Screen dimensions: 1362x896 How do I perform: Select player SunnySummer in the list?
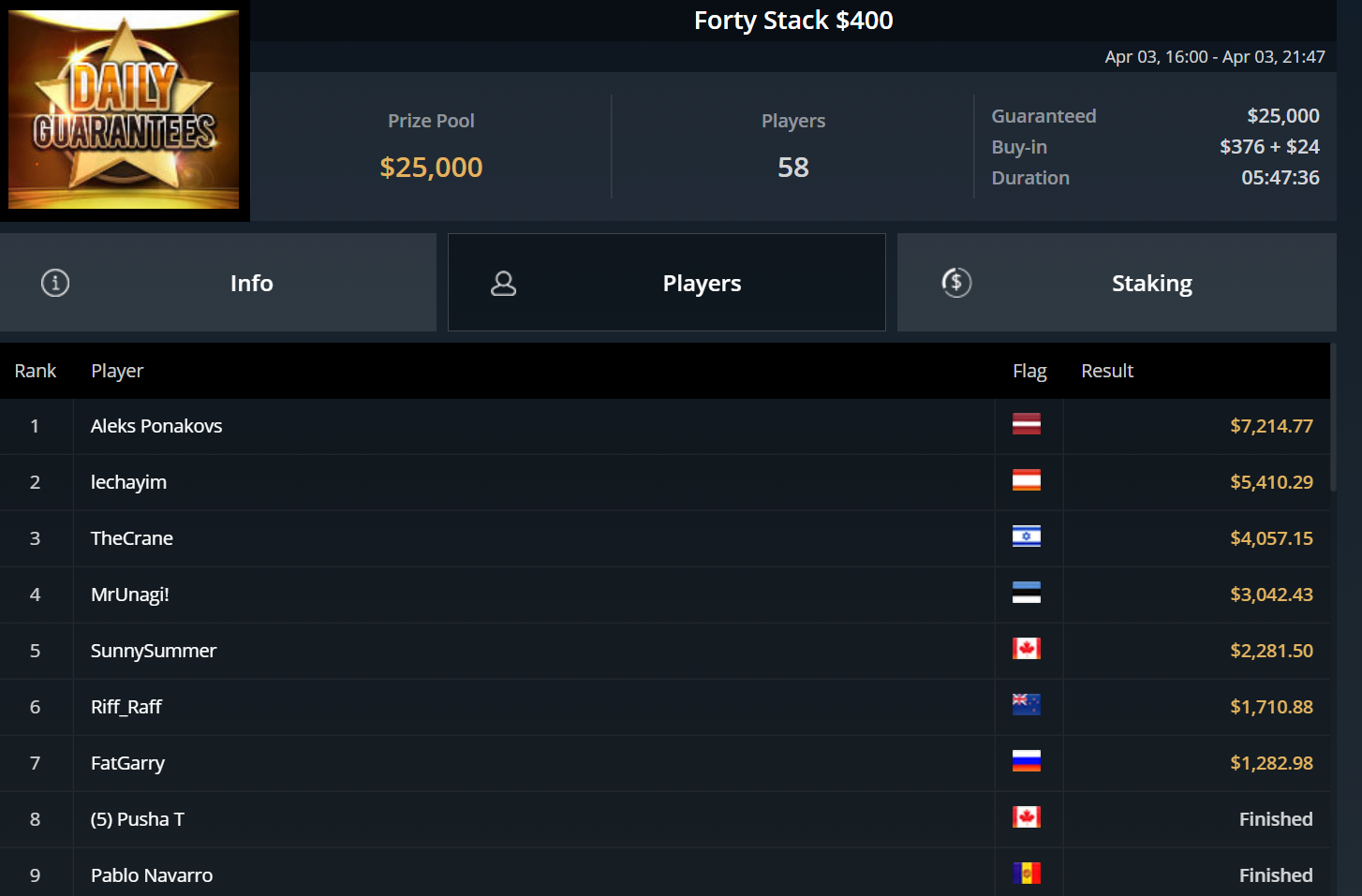point(154,651)
